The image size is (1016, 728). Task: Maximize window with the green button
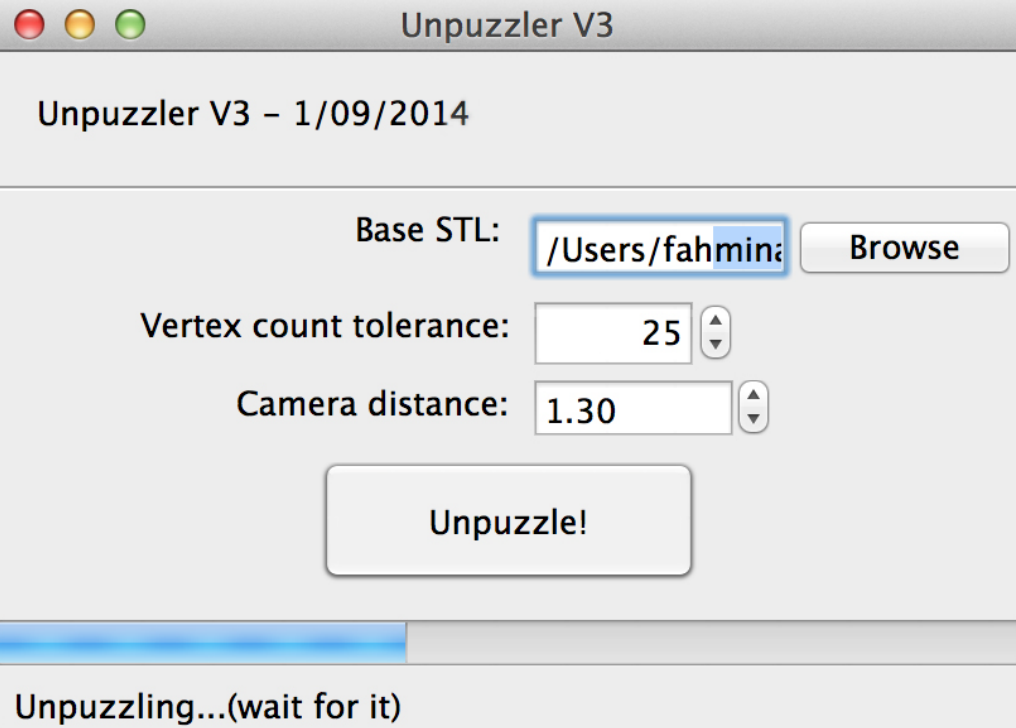(130, 25)
